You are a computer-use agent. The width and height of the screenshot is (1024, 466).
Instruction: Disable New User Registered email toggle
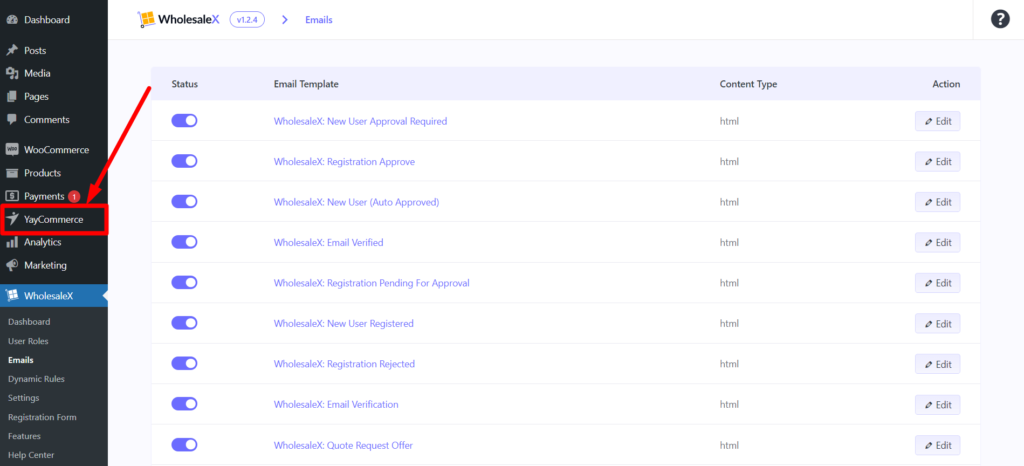(184, 323)
